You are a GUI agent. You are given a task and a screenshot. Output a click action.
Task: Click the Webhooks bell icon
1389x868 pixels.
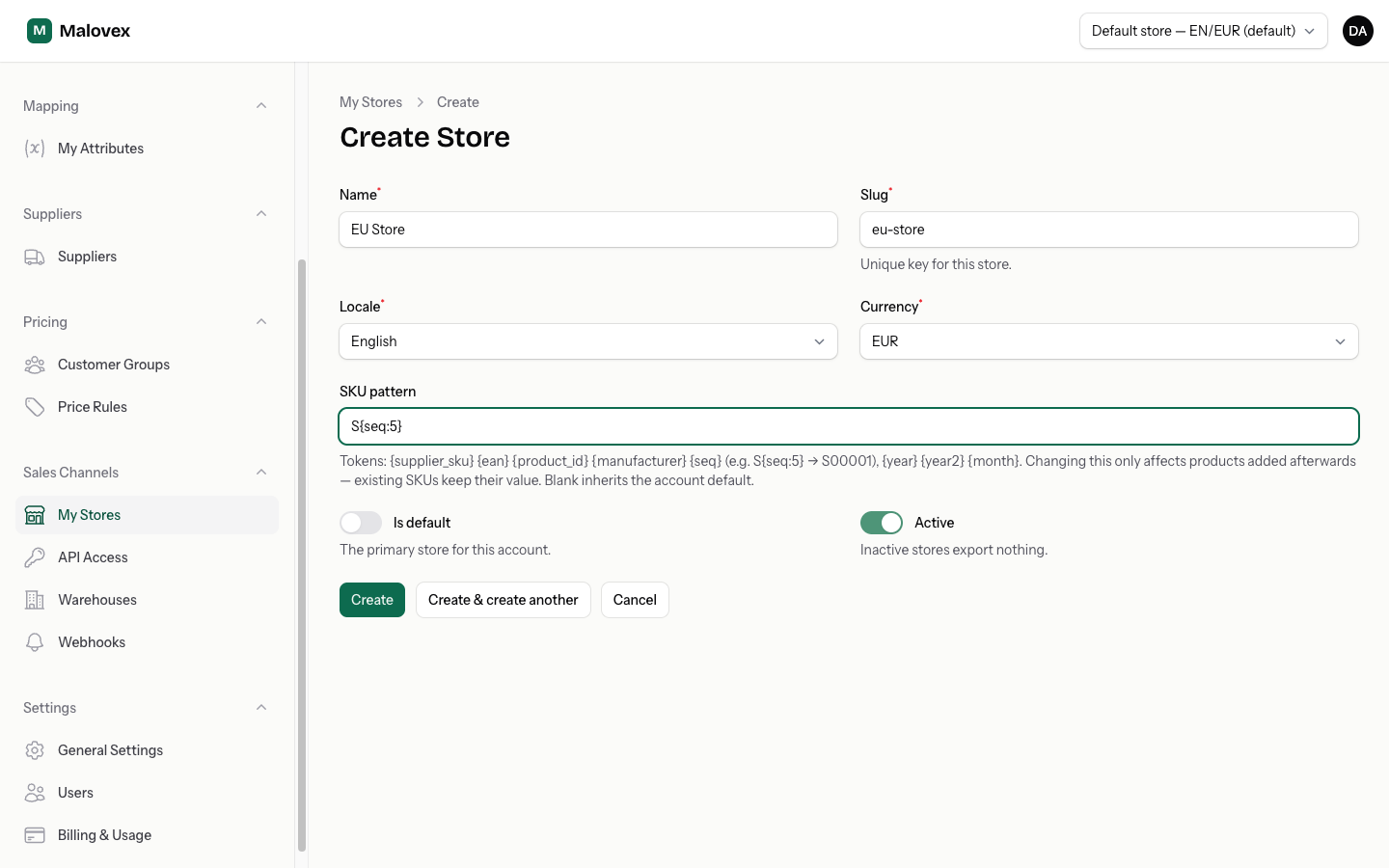35,642
